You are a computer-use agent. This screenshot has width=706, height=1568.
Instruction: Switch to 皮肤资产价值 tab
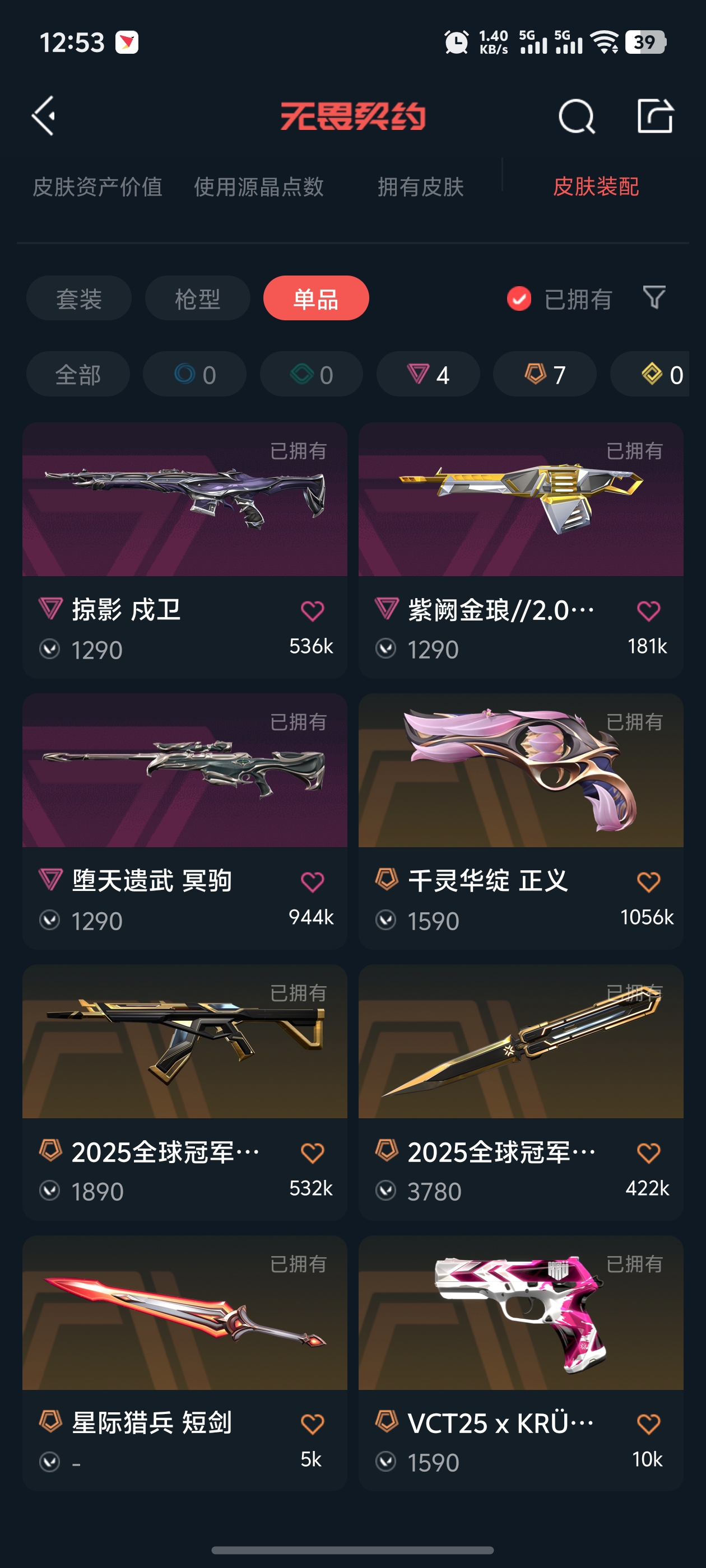pyautogui.click(x=97, y=186)
